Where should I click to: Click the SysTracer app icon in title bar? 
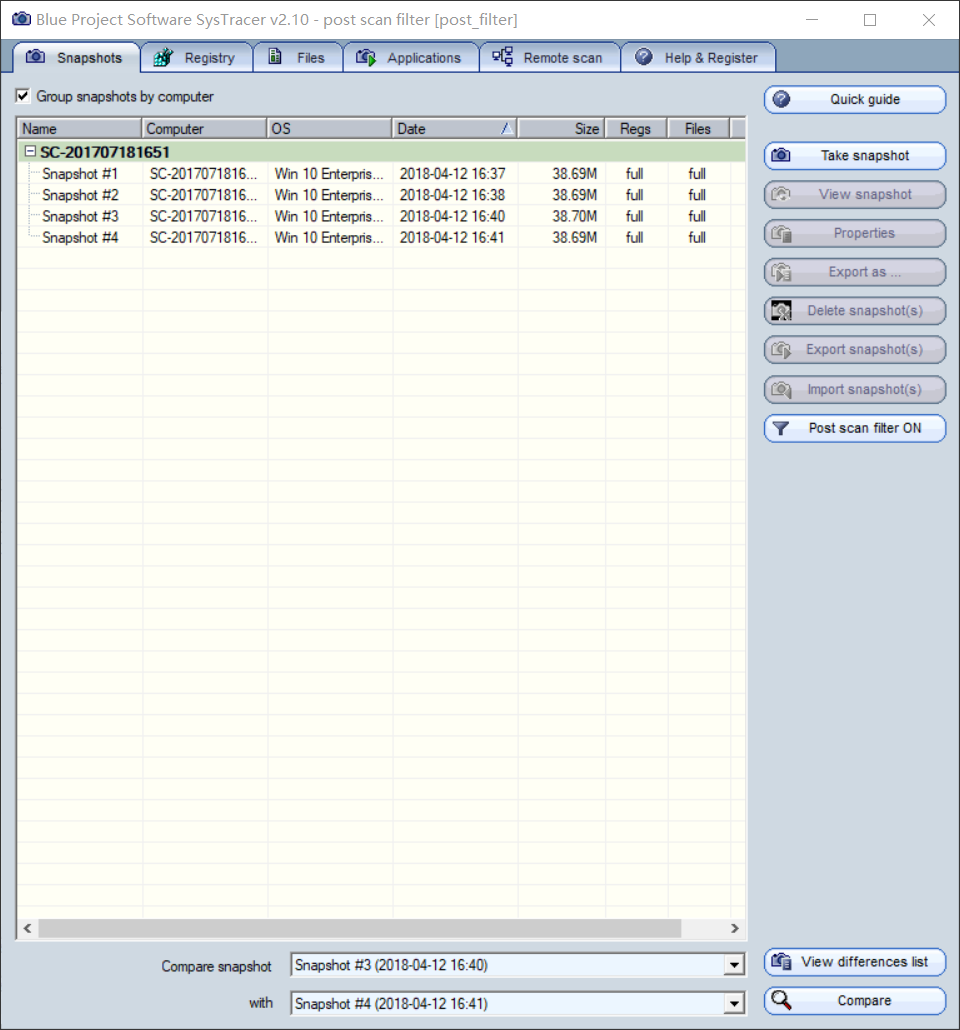22,18
